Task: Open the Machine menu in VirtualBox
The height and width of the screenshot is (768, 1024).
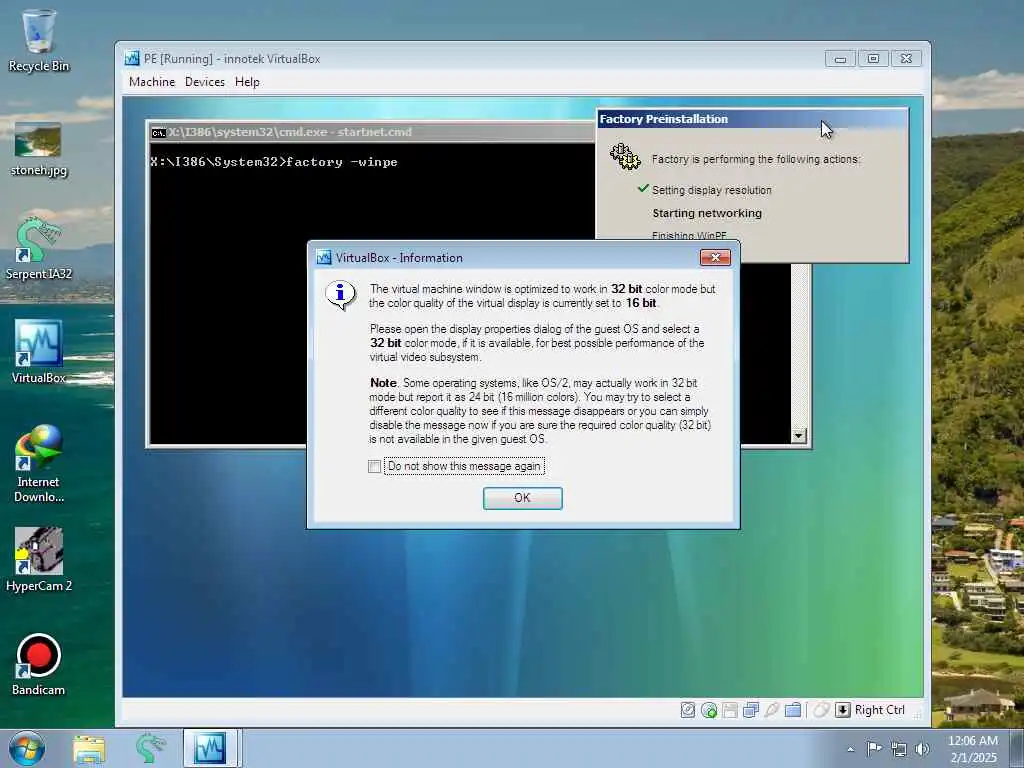Action: pos(152,82)
